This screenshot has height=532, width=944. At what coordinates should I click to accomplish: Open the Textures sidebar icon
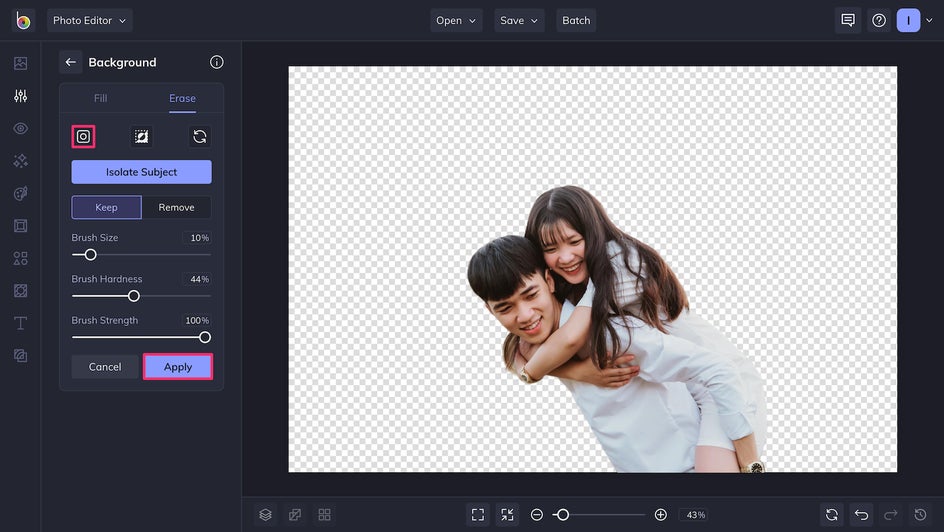click(20, 356)
